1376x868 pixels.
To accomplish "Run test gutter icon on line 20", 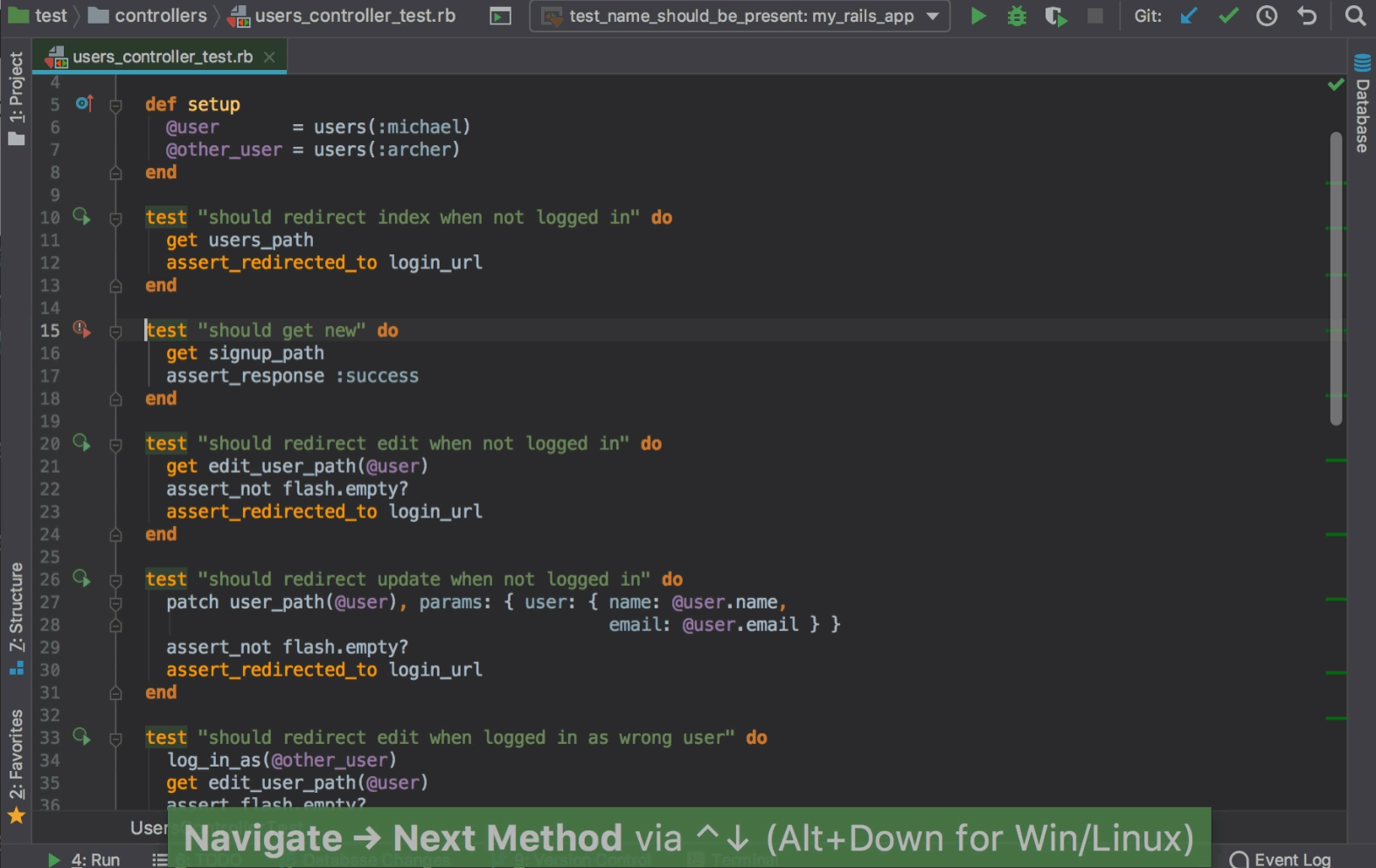I will point(81,442).
